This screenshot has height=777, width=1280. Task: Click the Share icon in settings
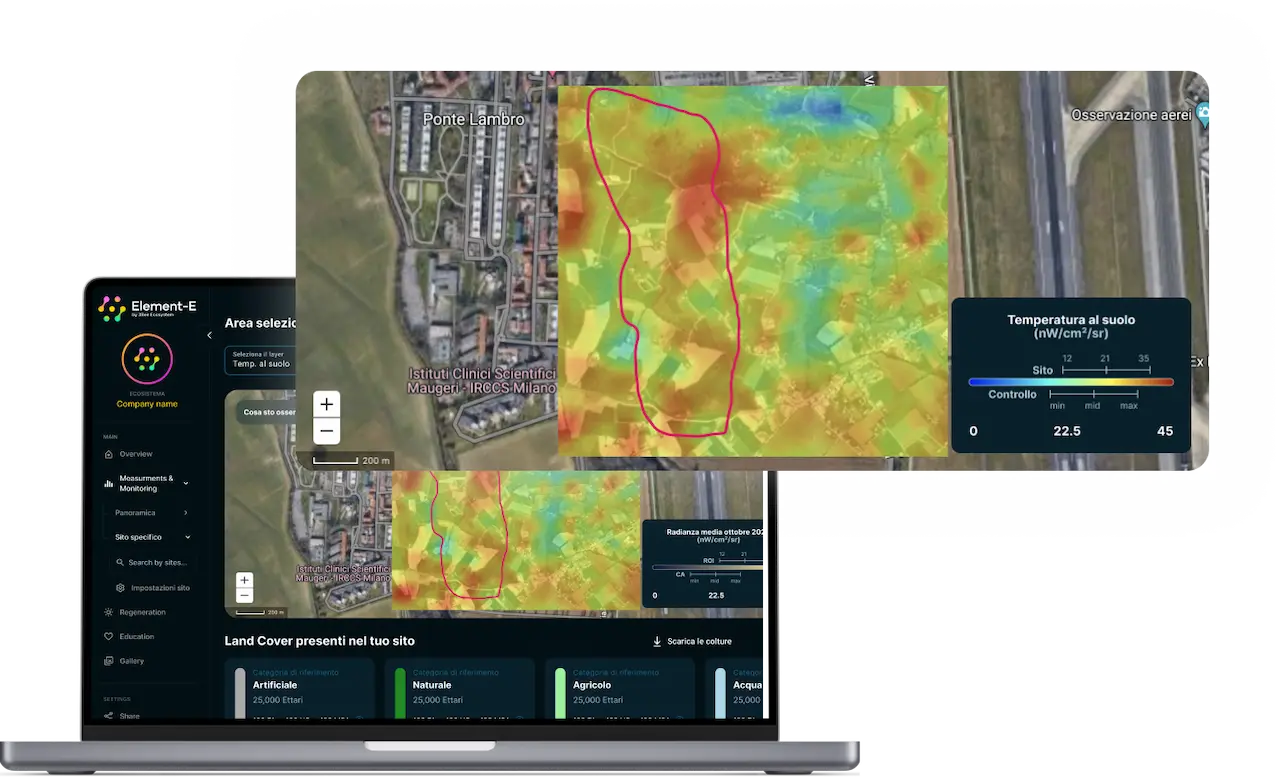click(109, 716)
